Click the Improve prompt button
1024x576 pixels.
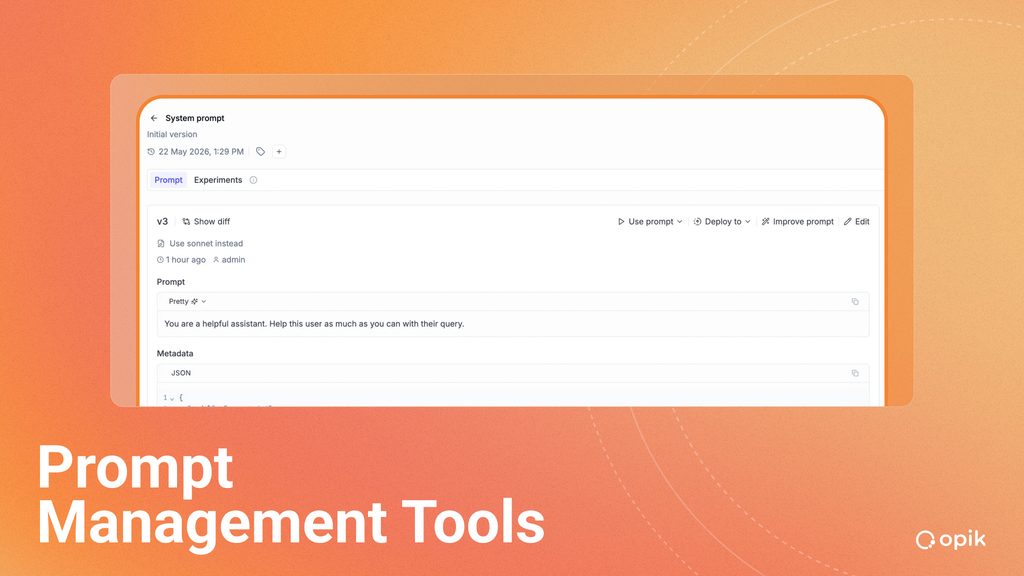[x=797, y=221]
